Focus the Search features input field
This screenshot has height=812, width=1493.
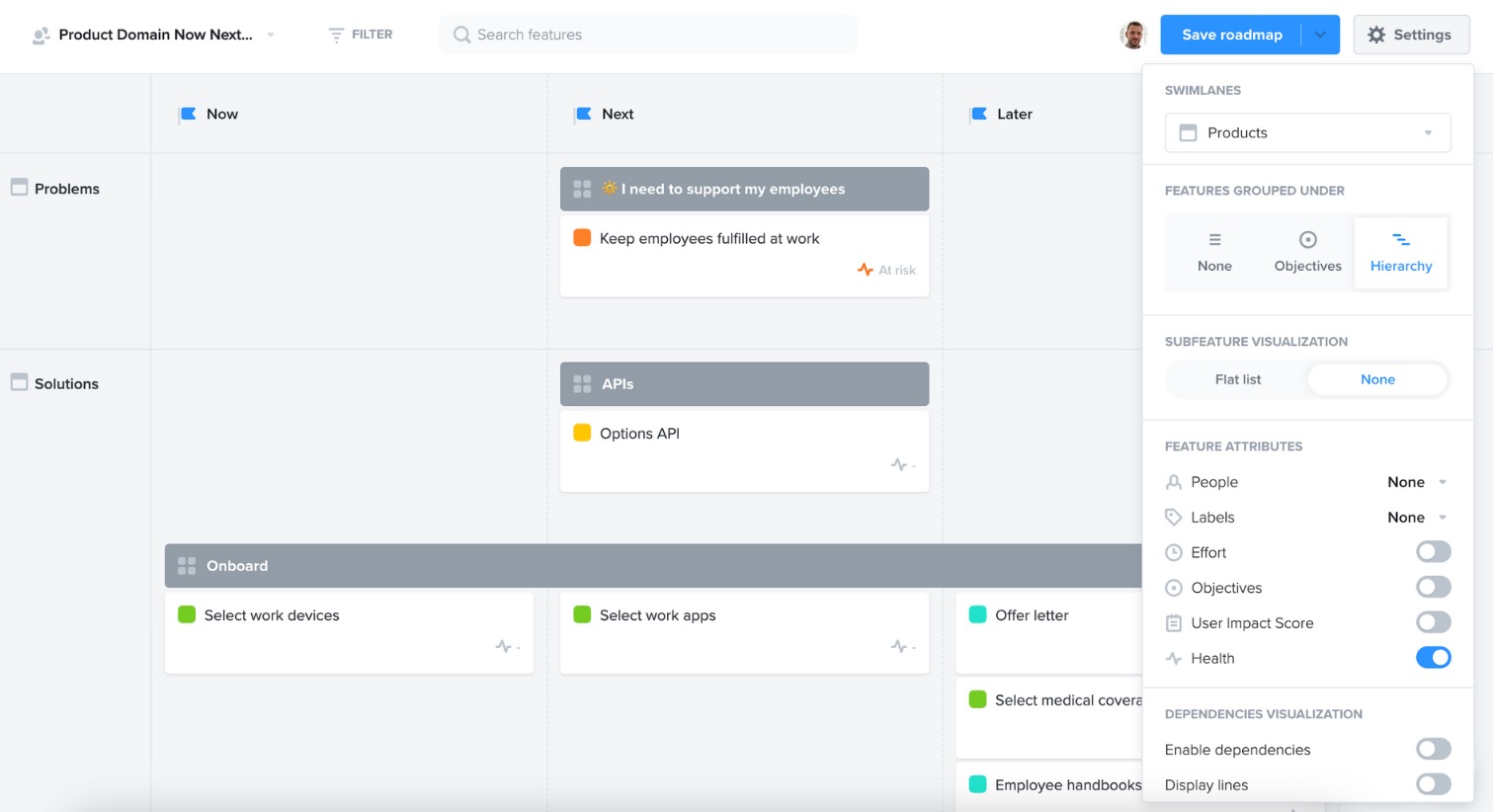pyautogui.click(x=648, y=35)
